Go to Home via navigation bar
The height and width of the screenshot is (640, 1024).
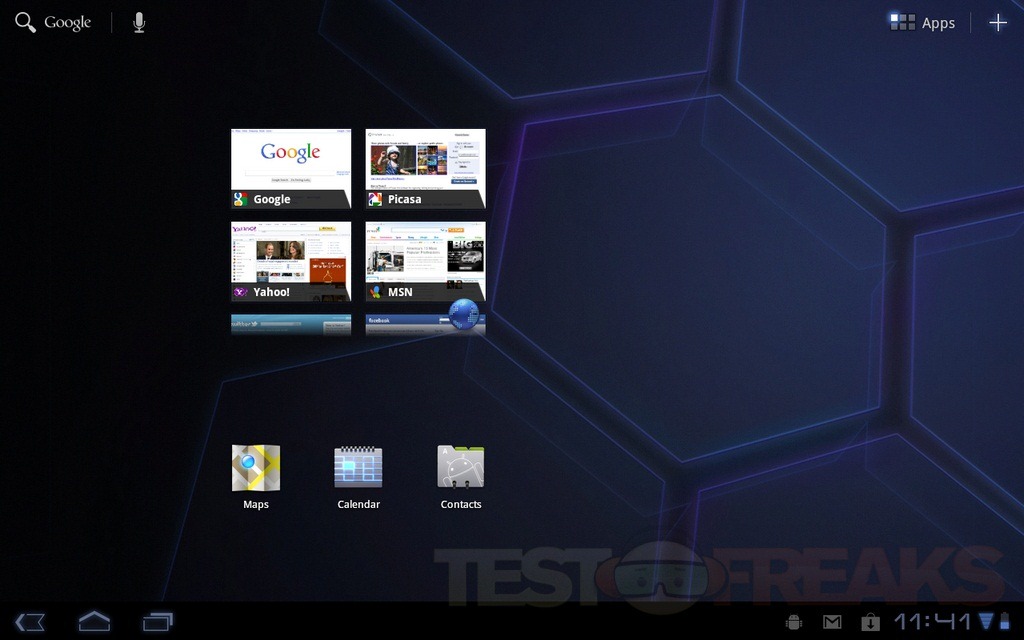tap(94, 621)
